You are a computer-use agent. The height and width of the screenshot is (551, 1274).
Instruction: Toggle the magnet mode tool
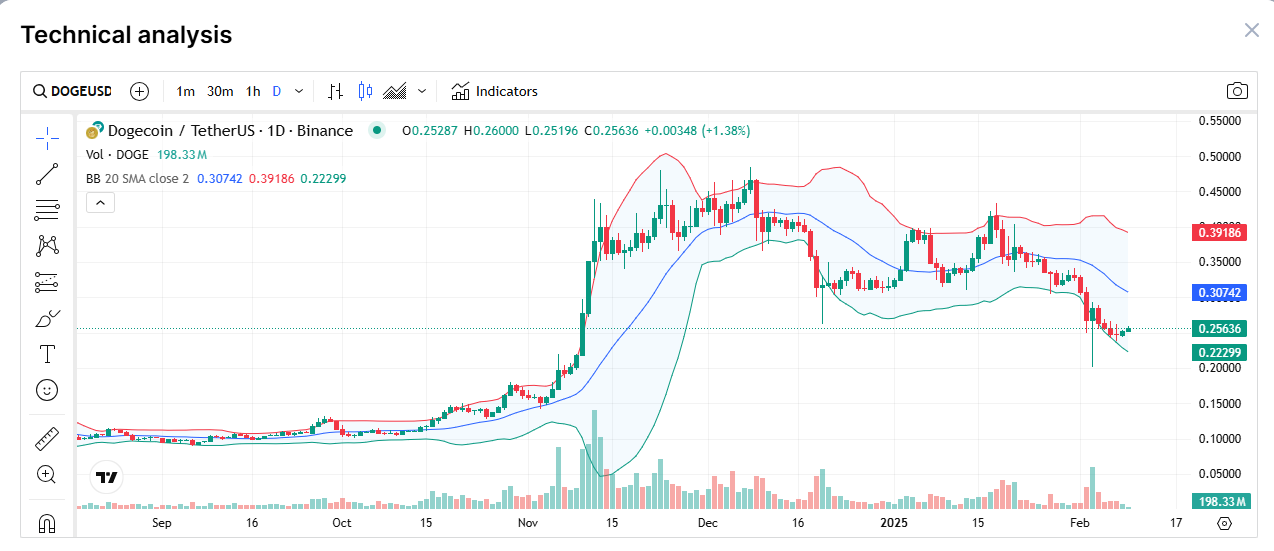coord(47,522)
